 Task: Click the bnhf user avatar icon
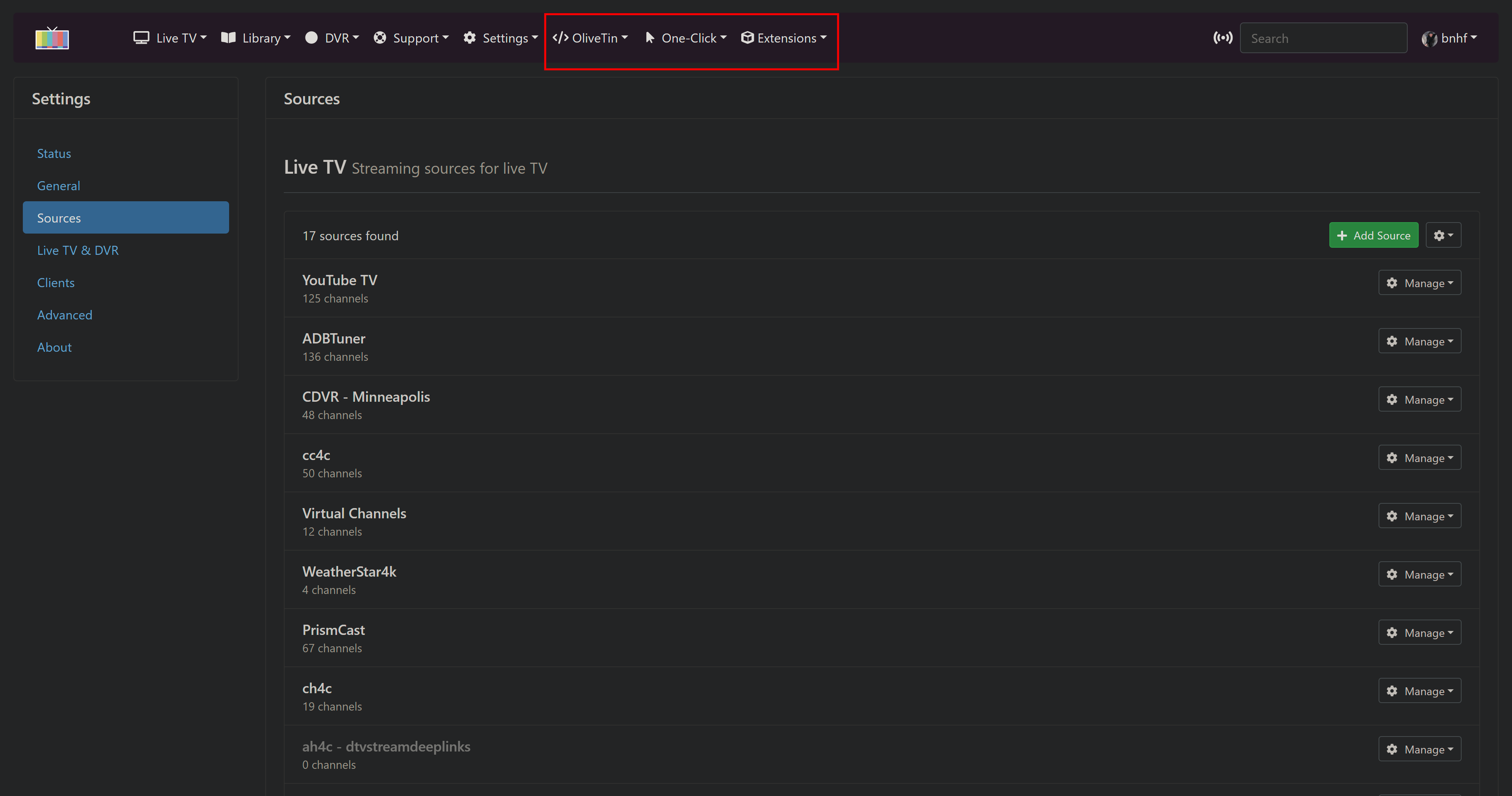1429,39
